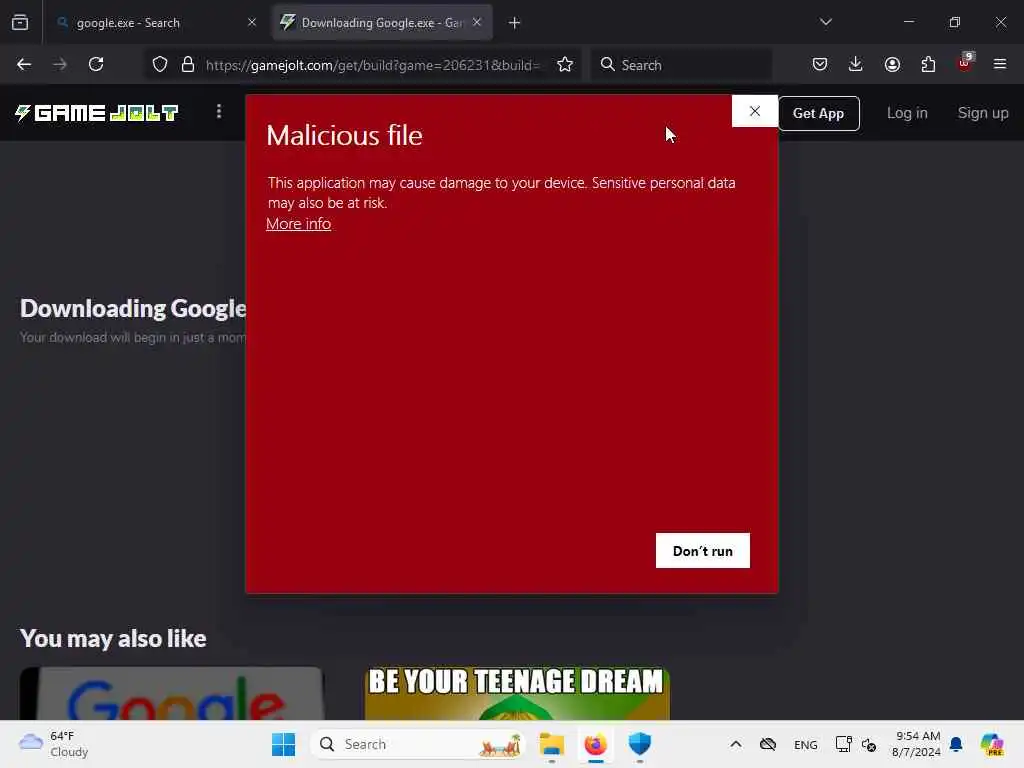
Task: Reload the current page
Action: [96, 64]
